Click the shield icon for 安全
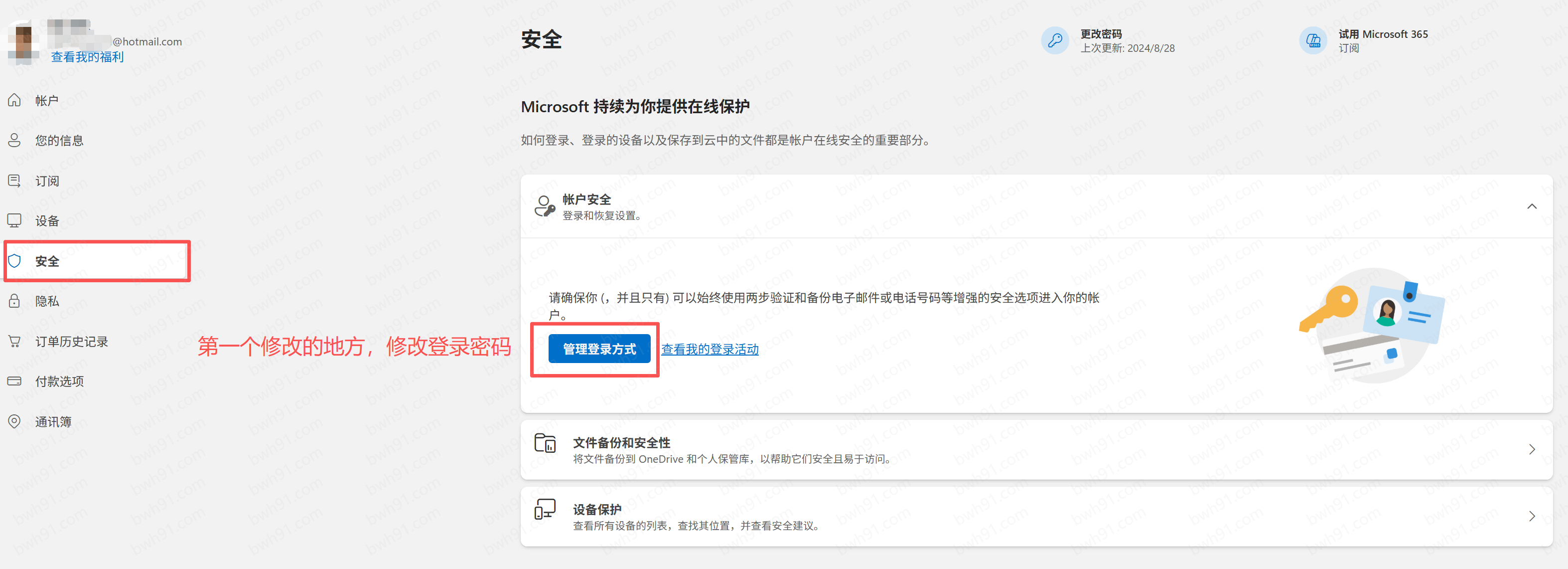The height and width of the screenshot is (569, 1568). click(x=14, y=261)
